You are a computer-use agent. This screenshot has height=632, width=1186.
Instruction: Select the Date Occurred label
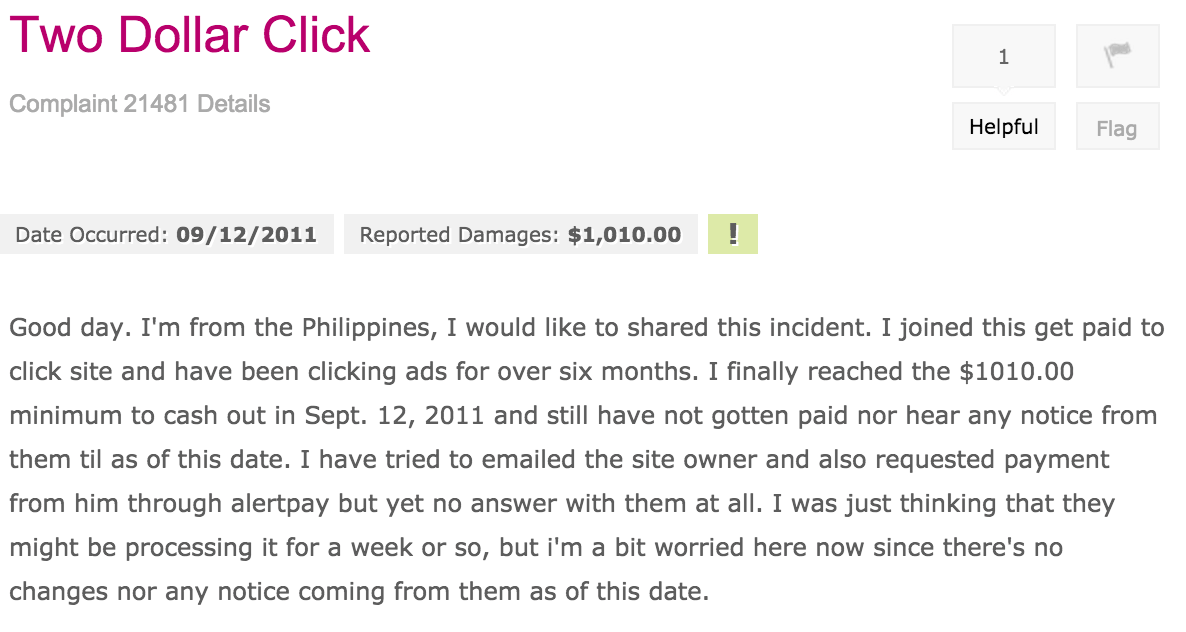pos(92,234)
